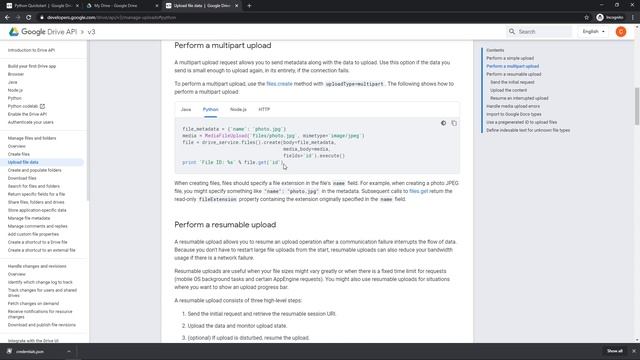Open Build your first Drive app in sidebar
The width and height of the screenshot is (640, 360).
[32, 66]
